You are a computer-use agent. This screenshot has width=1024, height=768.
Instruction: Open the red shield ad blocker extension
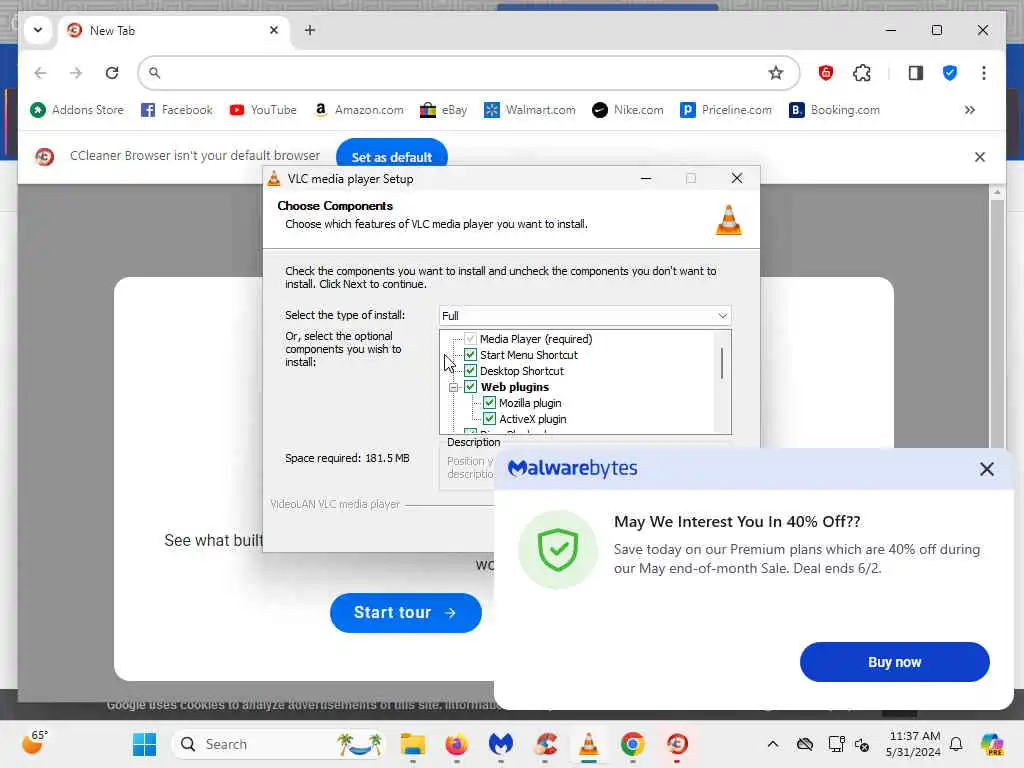[825, 72]
